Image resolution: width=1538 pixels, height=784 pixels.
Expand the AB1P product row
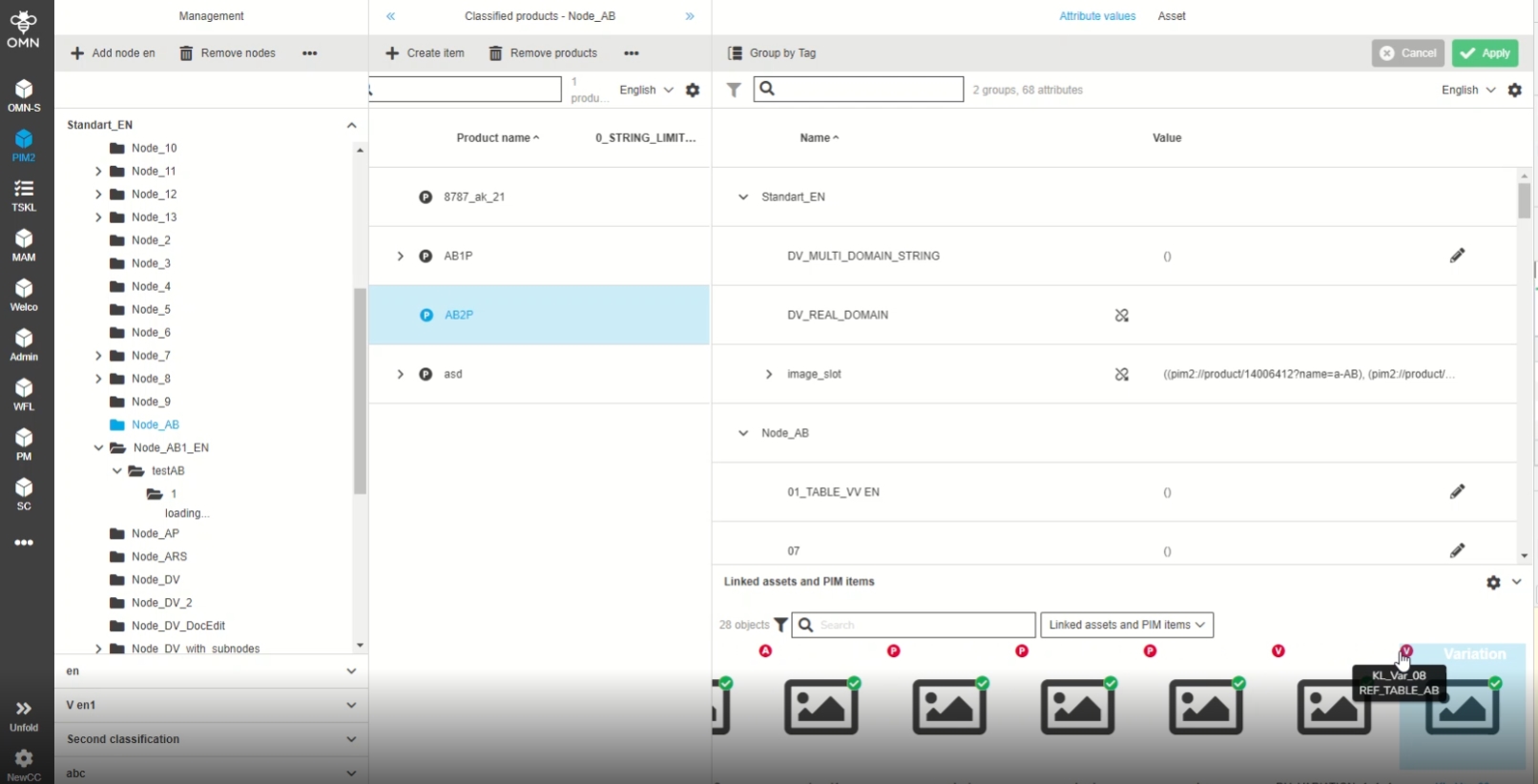(x=401, y=256)
